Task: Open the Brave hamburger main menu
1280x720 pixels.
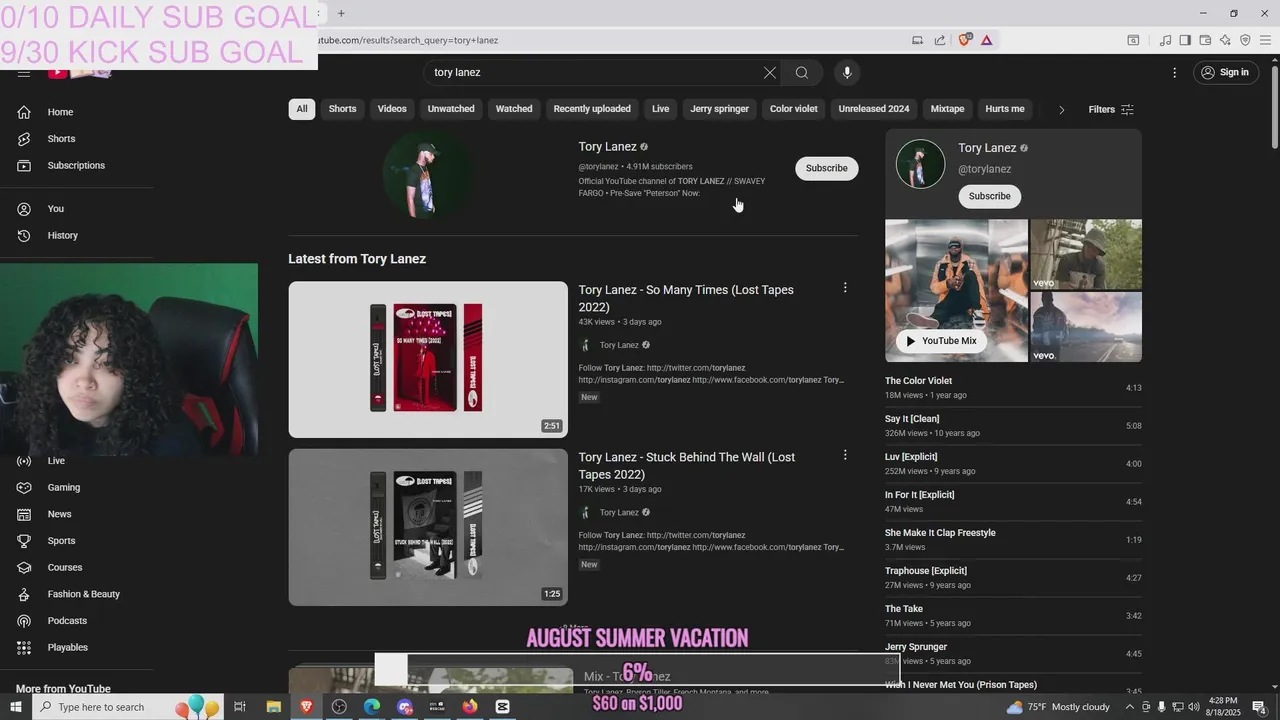Action: [1265, 40]
